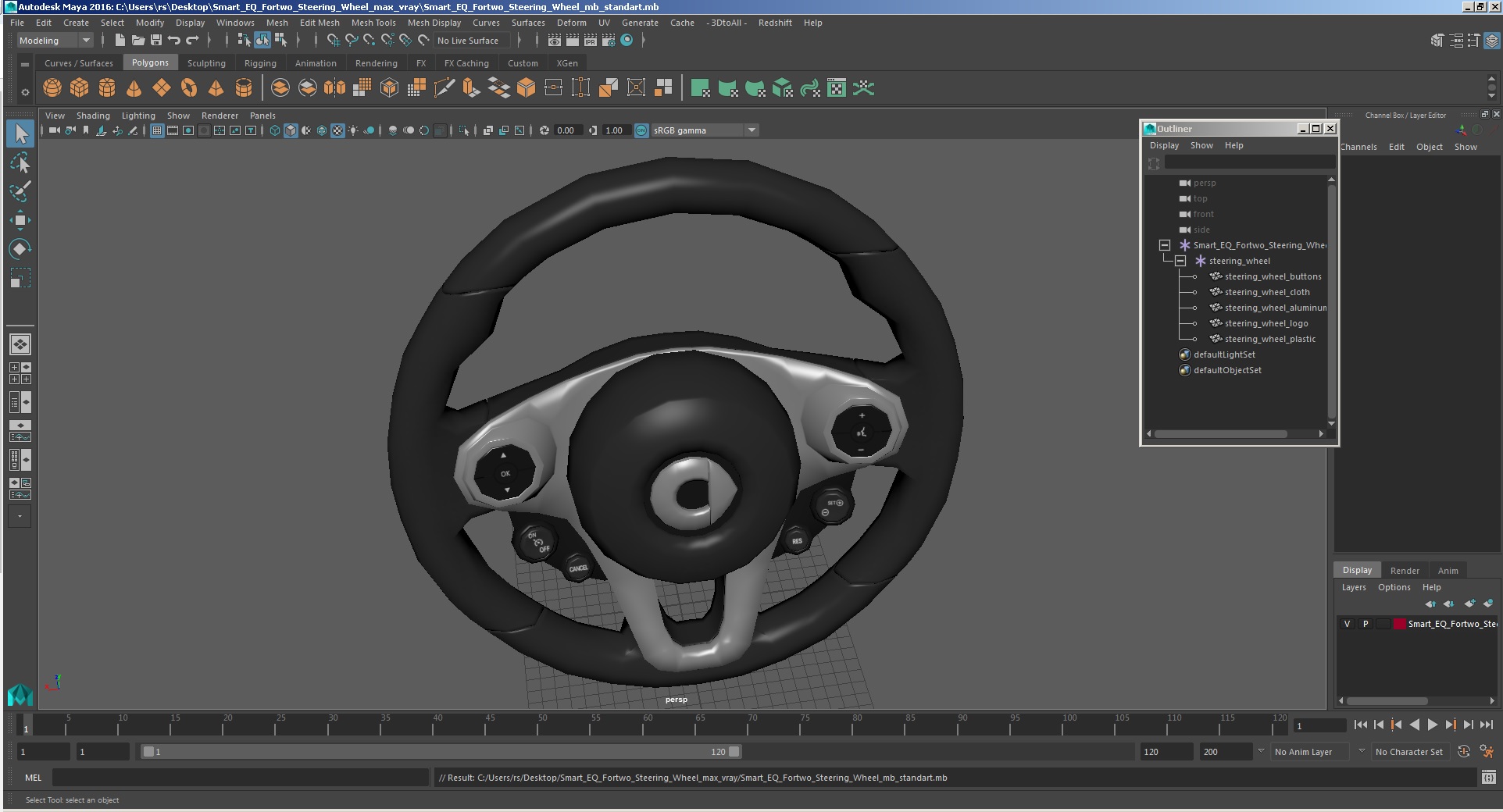Open the Script Editor icon
Screen dimensions: 1503x812
(x=1489, y=778)
